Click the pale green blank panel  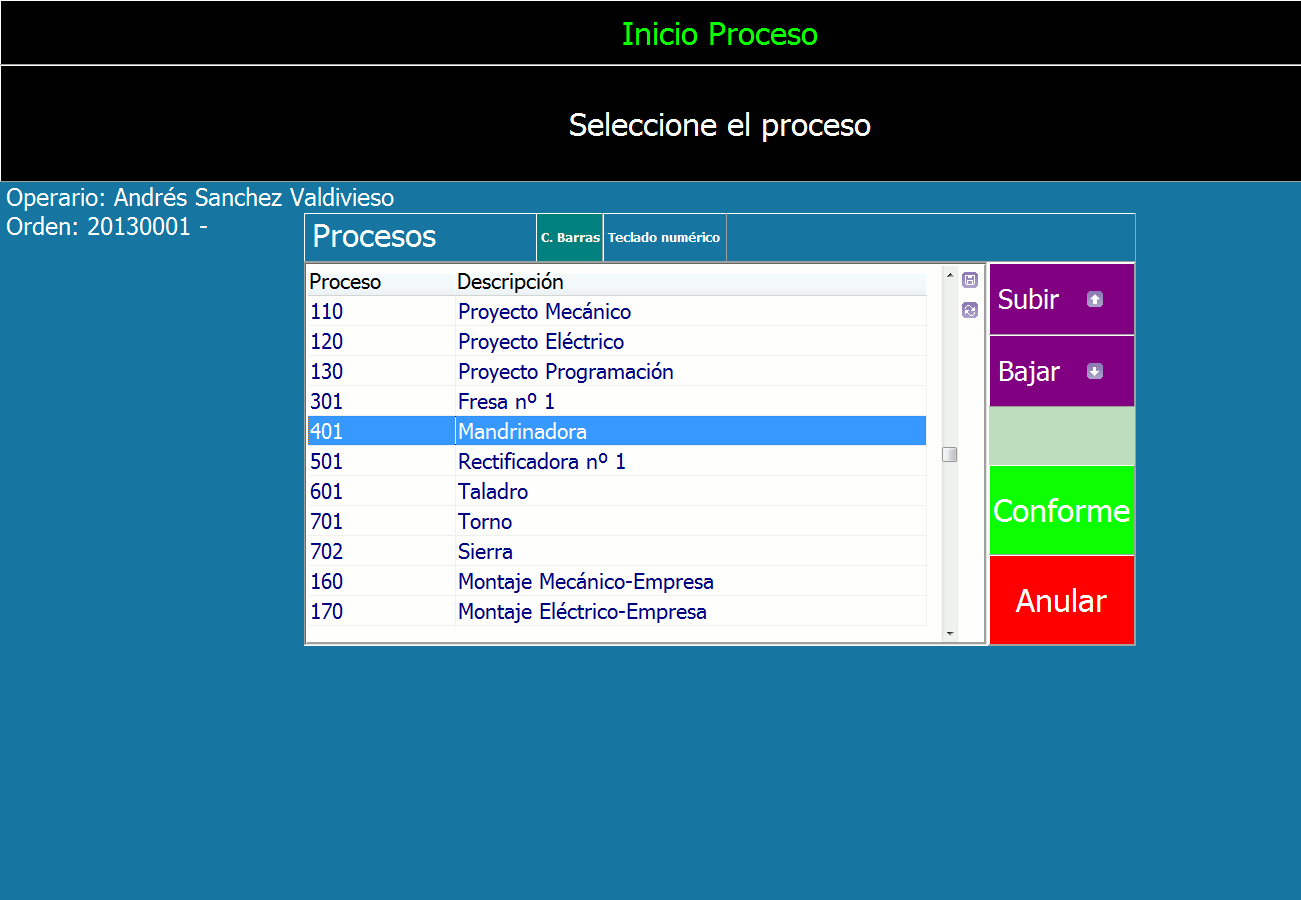[1061, 436]
